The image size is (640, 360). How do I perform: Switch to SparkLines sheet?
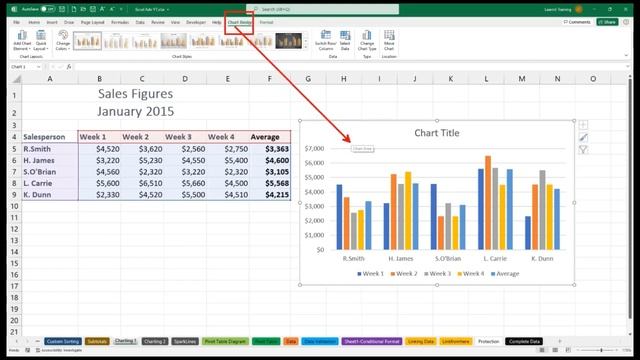pos(185,341)
